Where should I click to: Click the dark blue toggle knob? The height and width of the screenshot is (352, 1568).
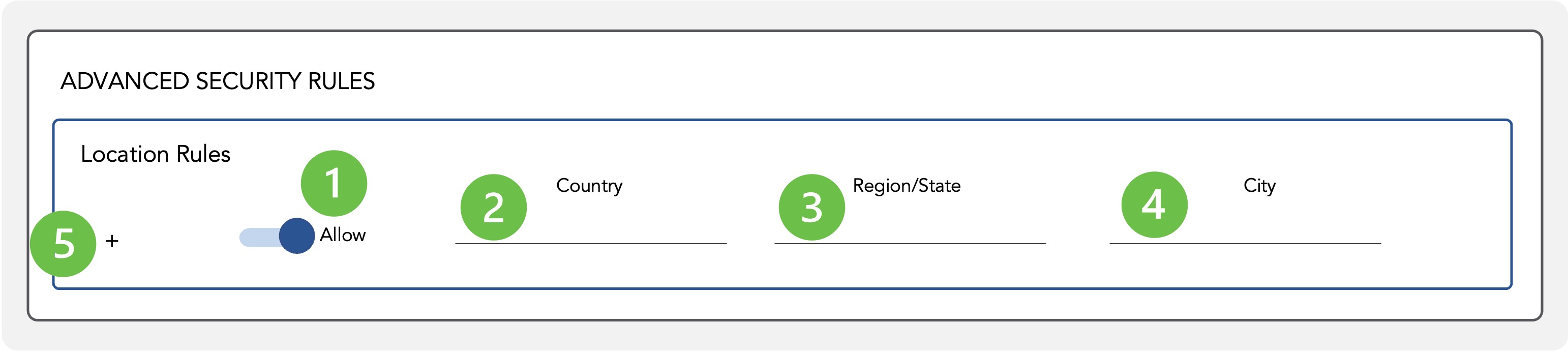pyautogui.click(x=297, y=237)
